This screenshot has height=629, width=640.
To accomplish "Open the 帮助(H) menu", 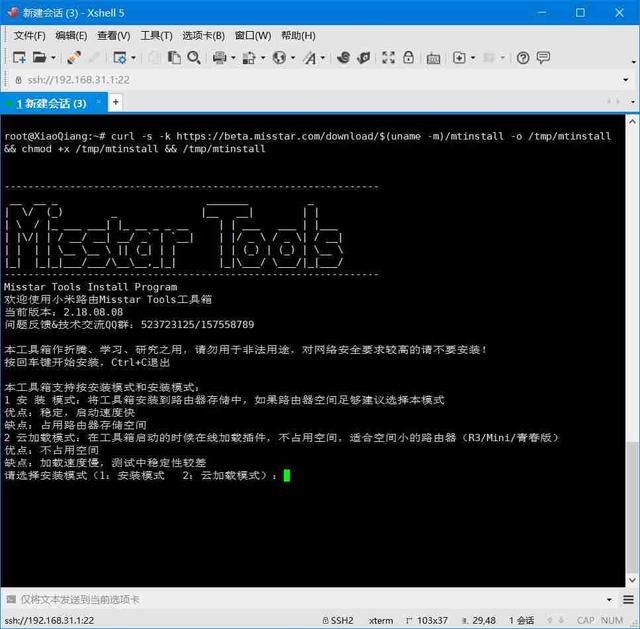I will 298,36.
